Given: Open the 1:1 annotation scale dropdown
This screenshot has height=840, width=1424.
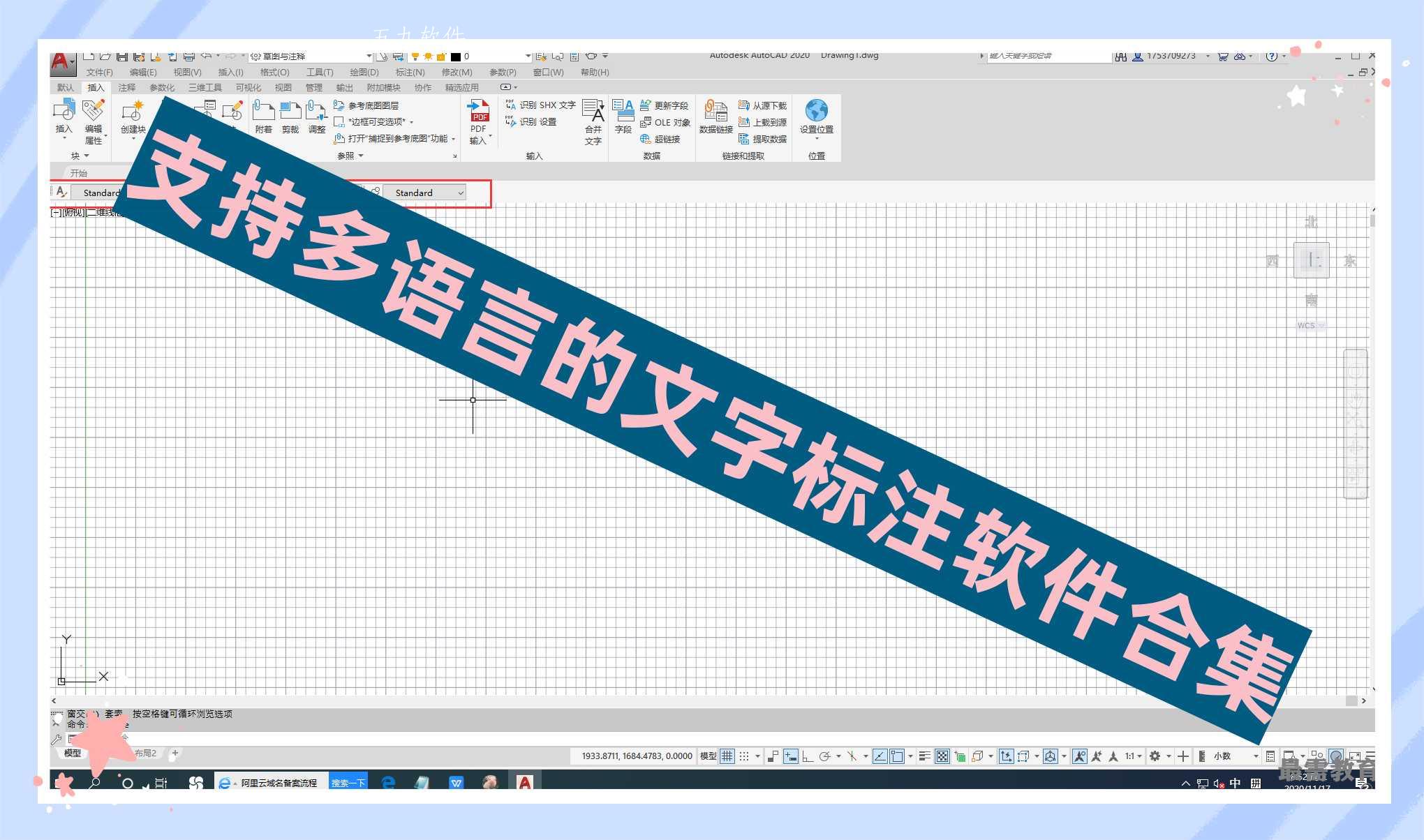Looking at the screenshot, I should [1138, 756].
